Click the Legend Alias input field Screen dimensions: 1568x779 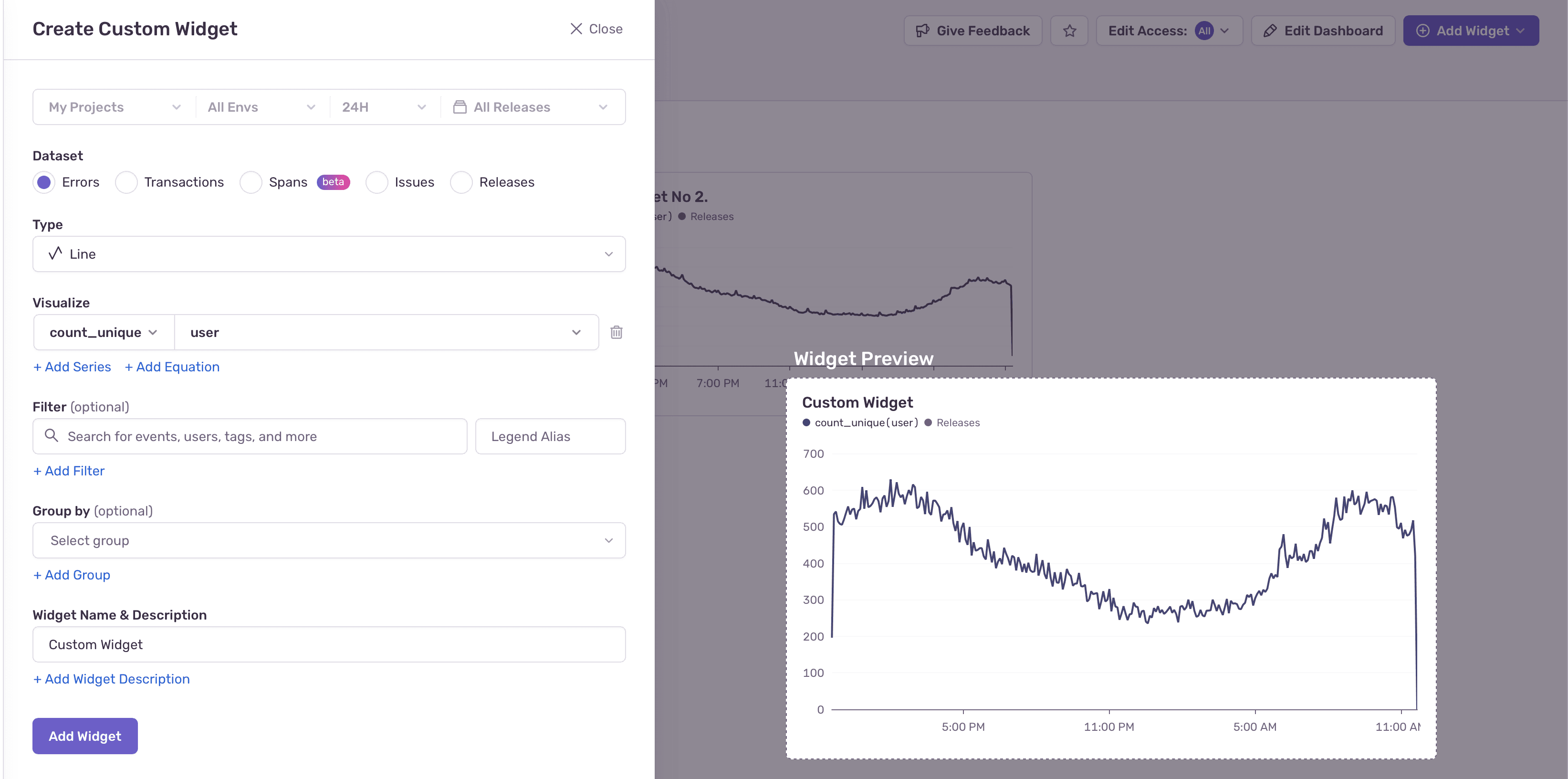550,436
